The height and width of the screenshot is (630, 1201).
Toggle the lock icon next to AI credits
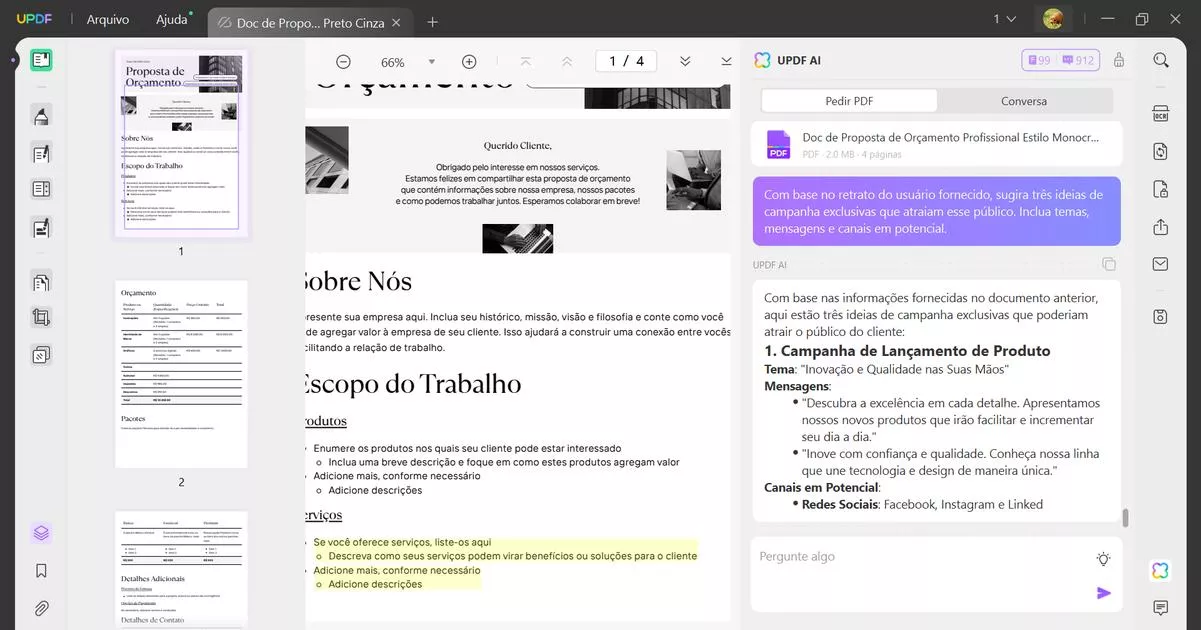[1117, 59]
